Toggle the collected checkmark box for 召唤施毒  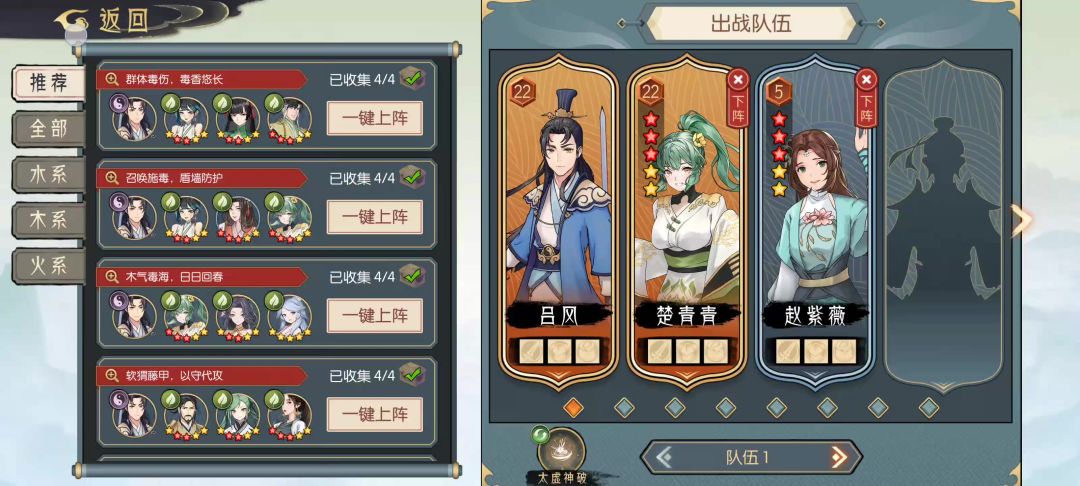point(412,178)
